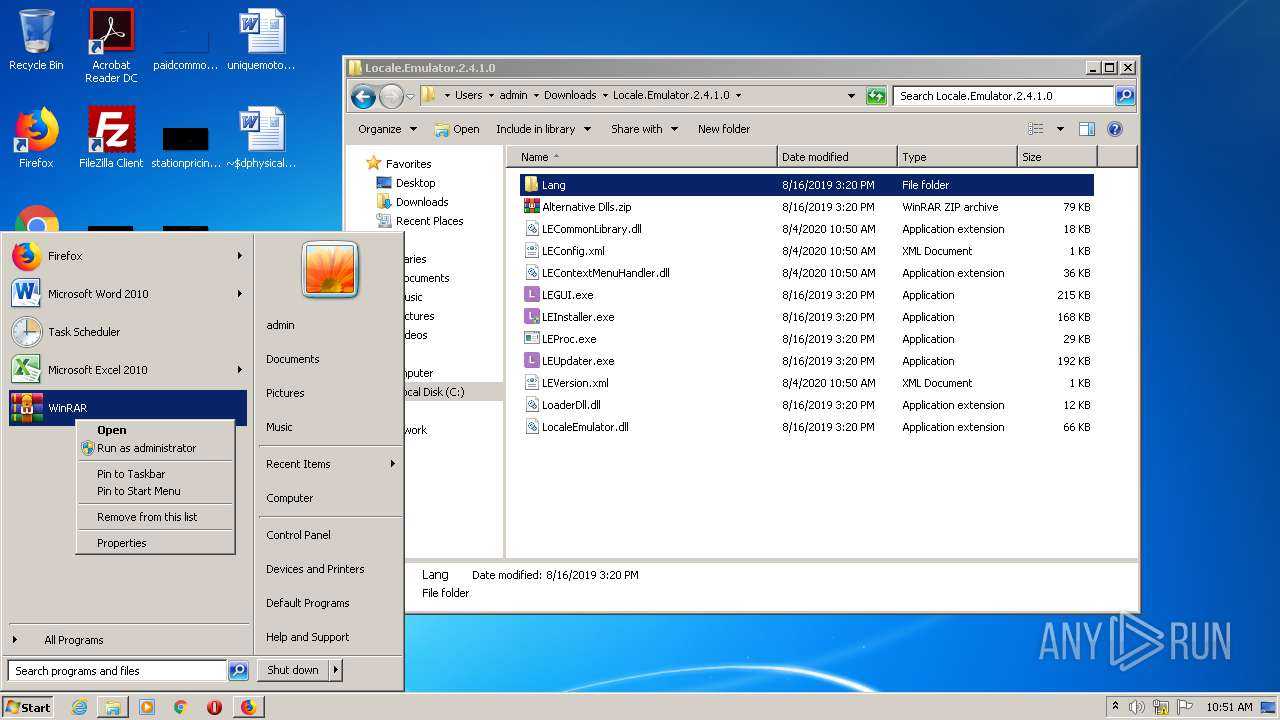Screen dimensions: 1280x720
Task: Click the Opera icon on taskbar
Action: tap(214, 707)
